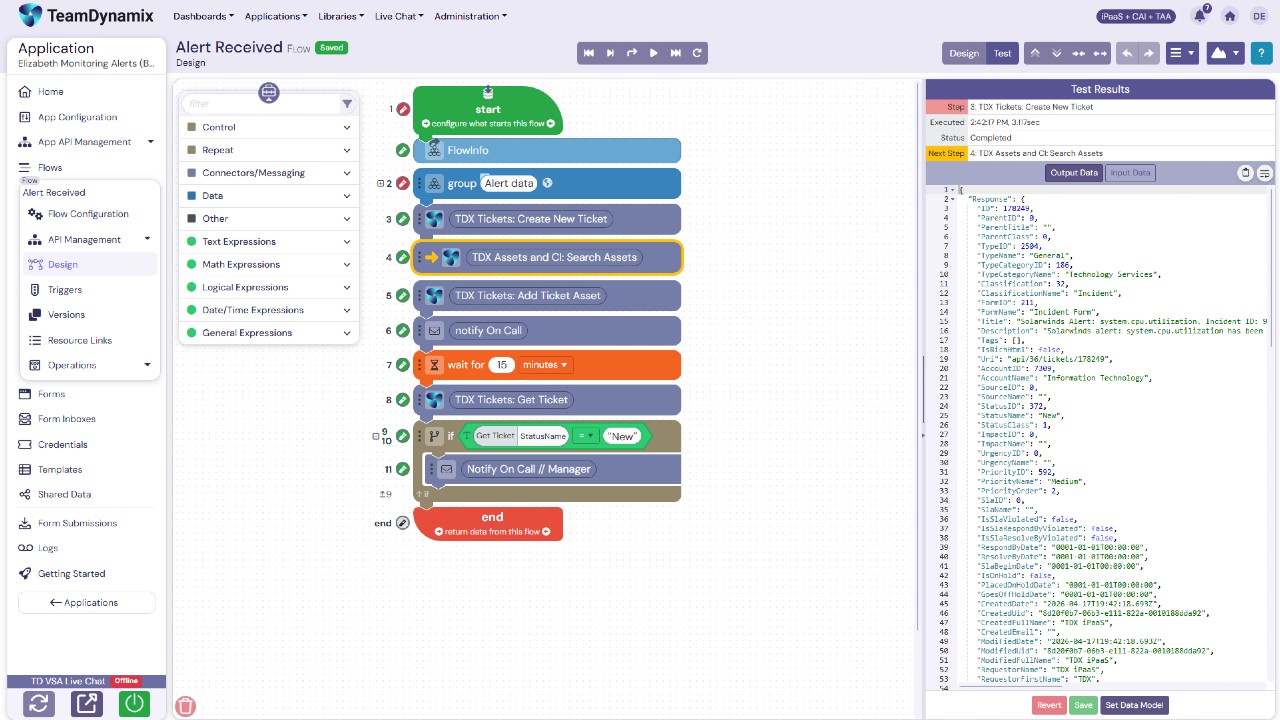The height and width of the screenshot is (720, 1280).
Task: Switch to Test mode toggle
Action: tap(1002, 53)
